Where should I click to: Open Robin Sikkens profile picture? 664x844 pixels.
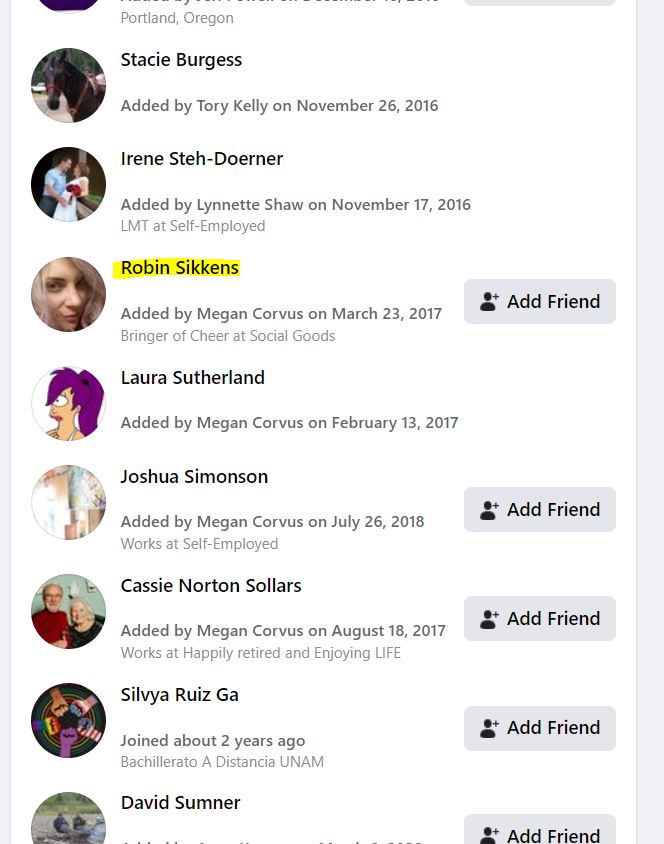[68, 294]
